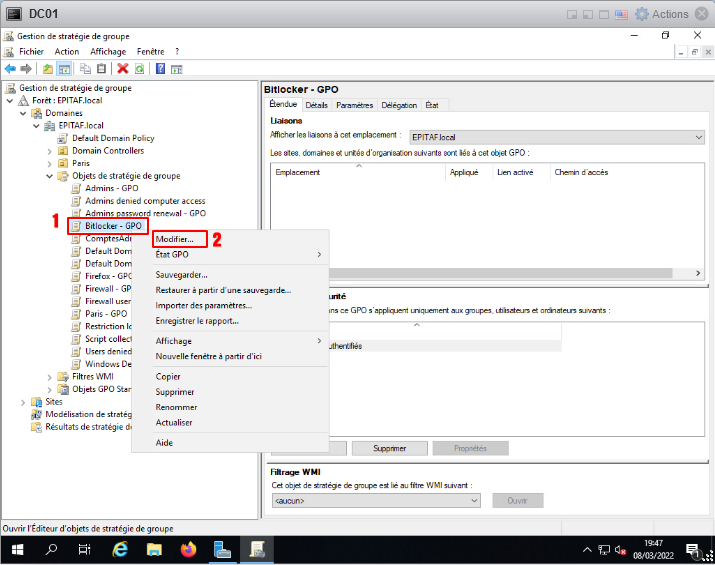Click the up-one-level folder toolbar icon
The height and width of the screenshot is (565, 715).
47,69
